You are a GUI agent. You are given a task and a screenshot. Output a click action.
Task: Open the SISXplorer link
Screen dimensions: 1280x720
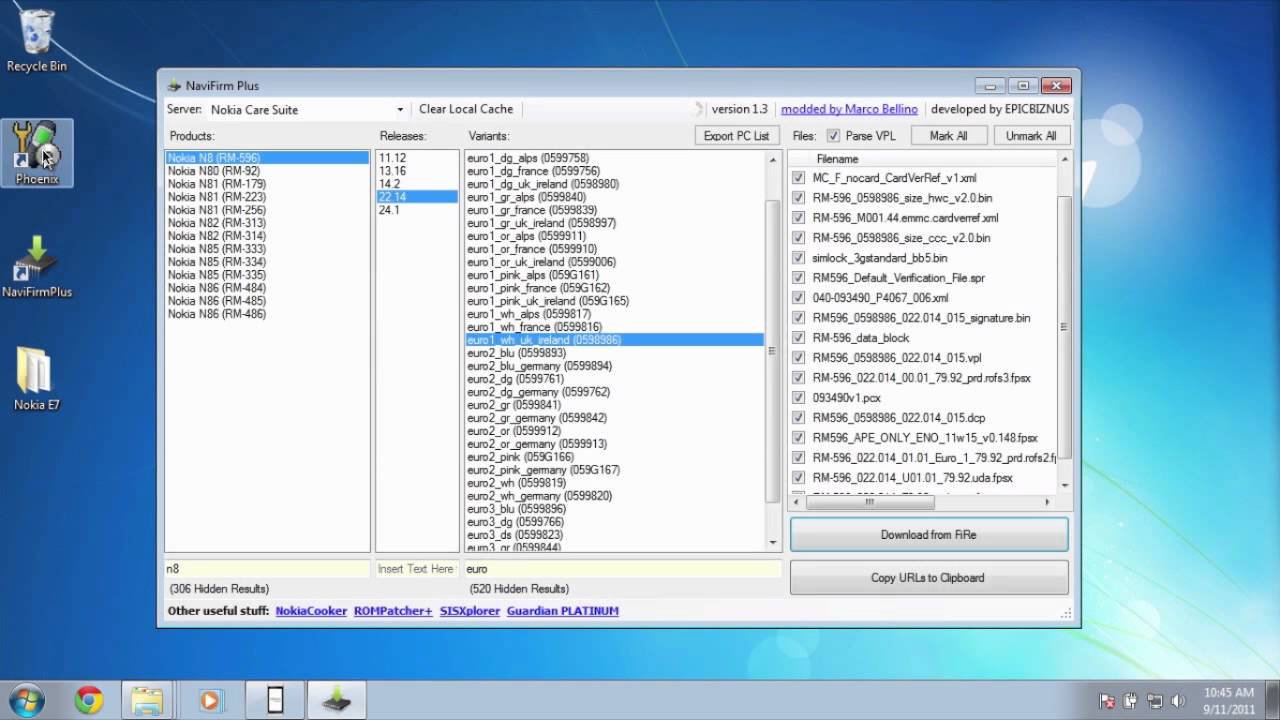470,611
